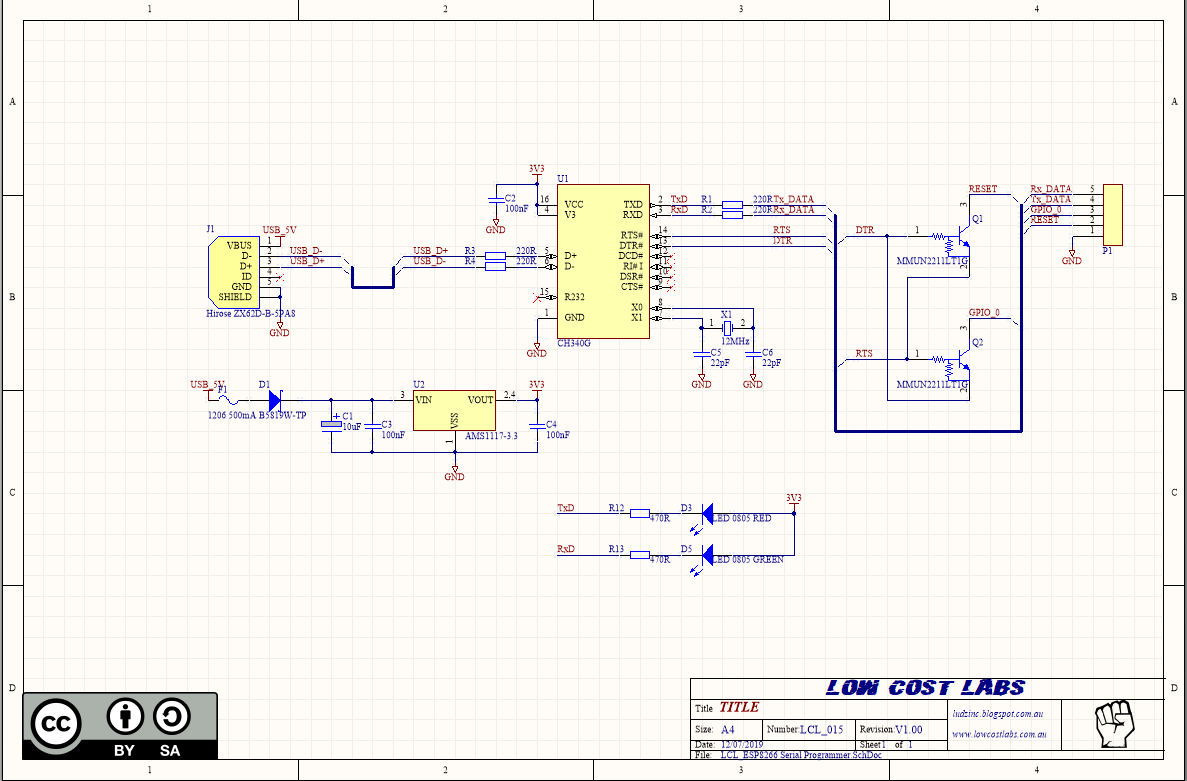Select the AMS1117-3.3 regulator symbol U2
The width and height of the screenshot is (1187, 781).
[452, 410]
